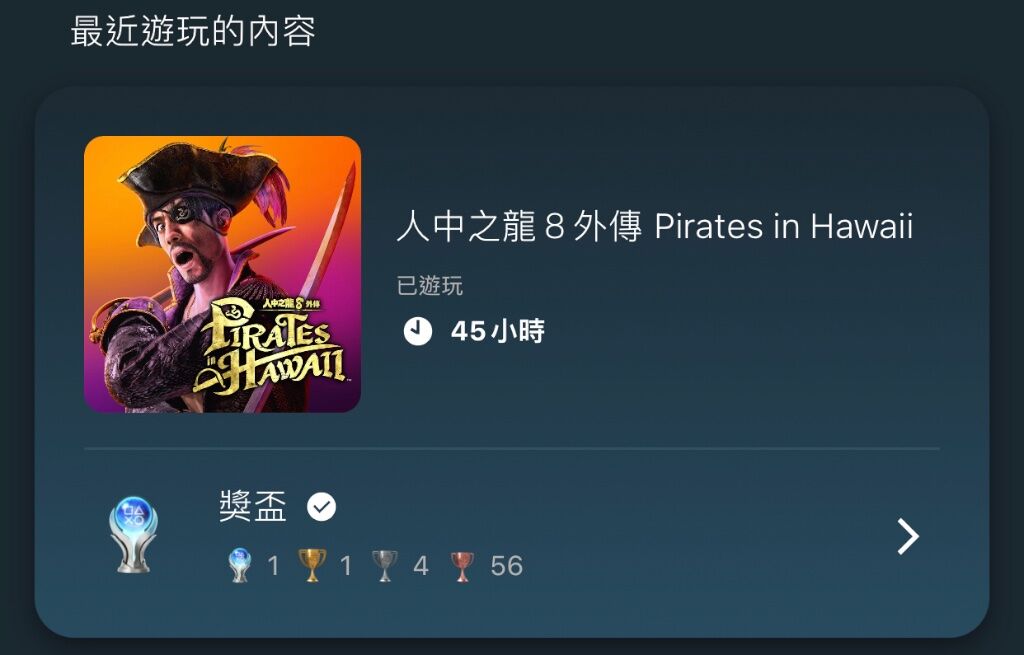Click the silver trophy icon
Viewport: 1024px width, 655px height.
385,566
